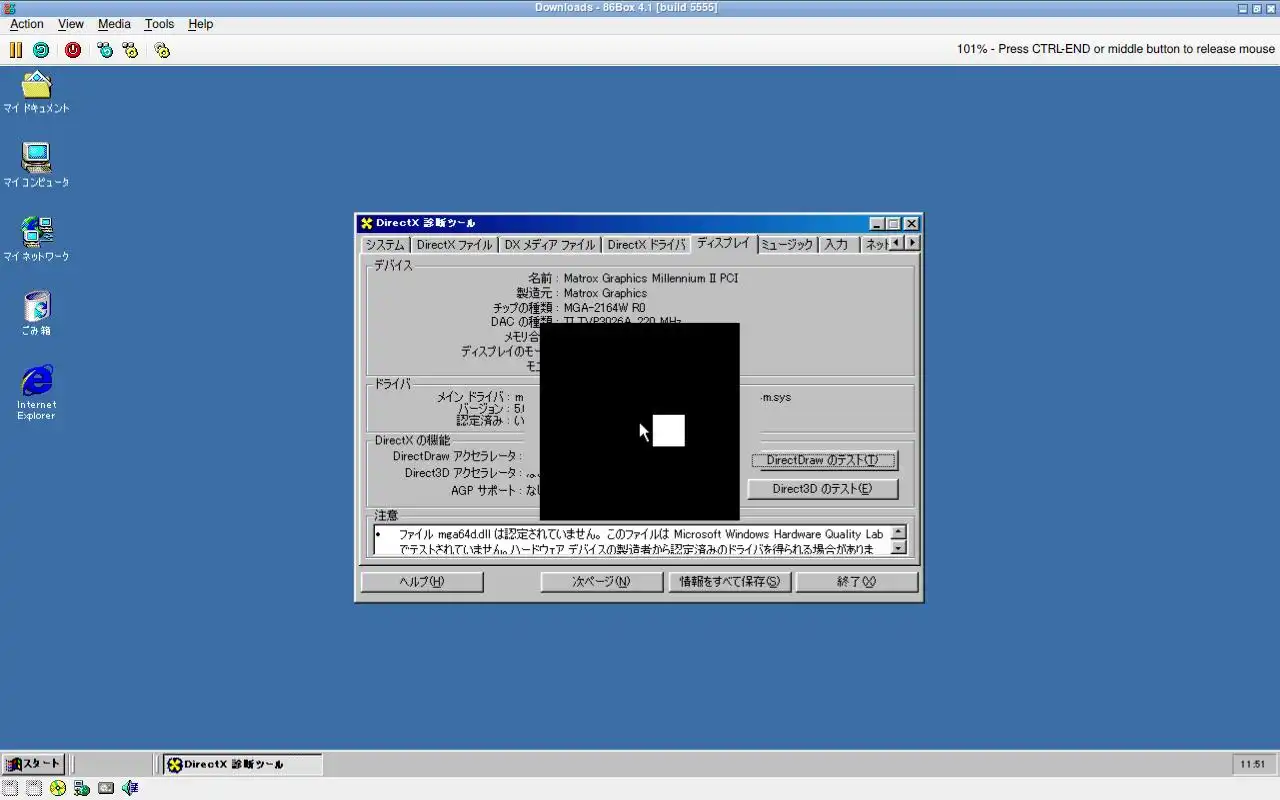This screenshot has height=800, width=1280.
Task: Open 86Box settings gear icon in the toolbar
Action: 162,49
